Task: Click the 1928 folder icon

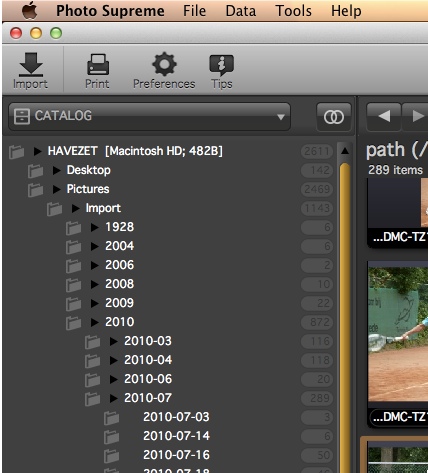Action: [x=74, y=227]
